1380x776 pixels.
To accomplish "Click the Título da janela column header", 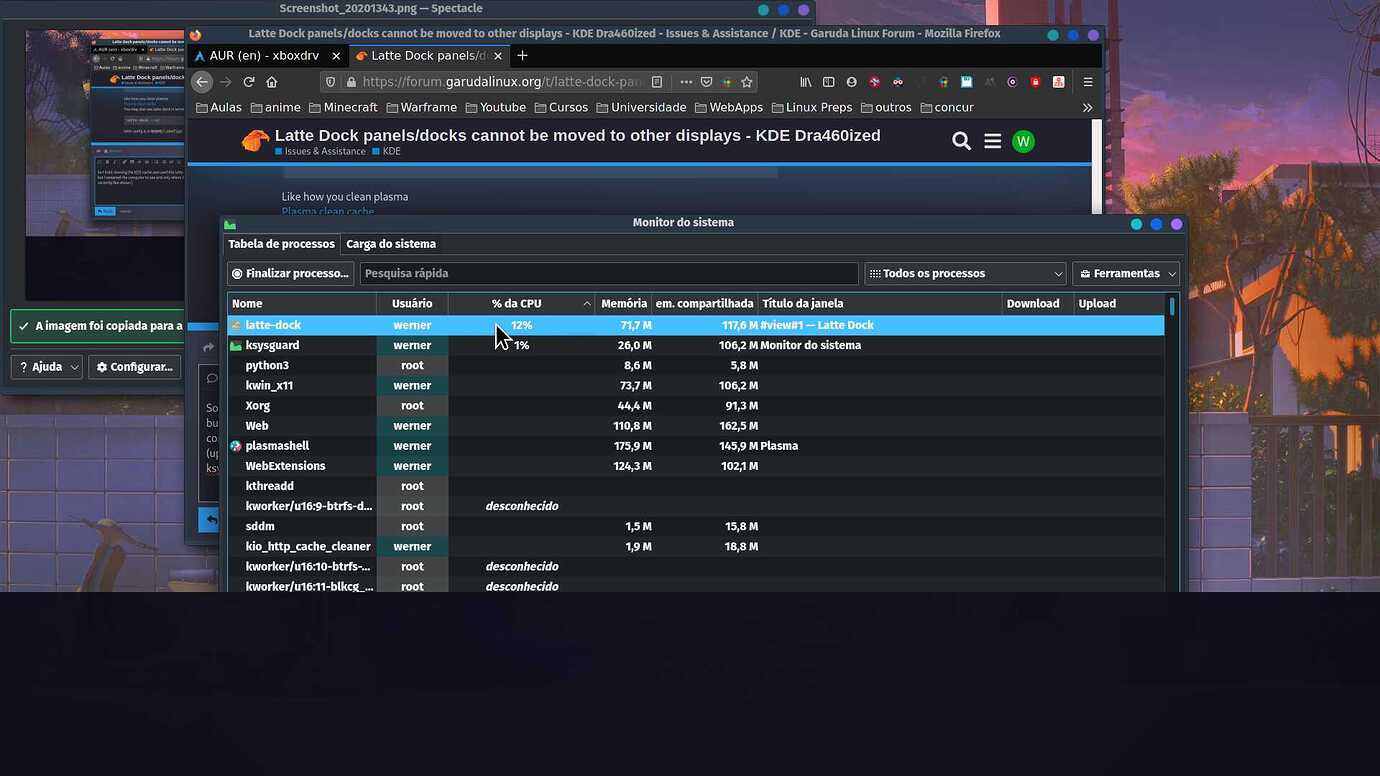I will (880, 303).
